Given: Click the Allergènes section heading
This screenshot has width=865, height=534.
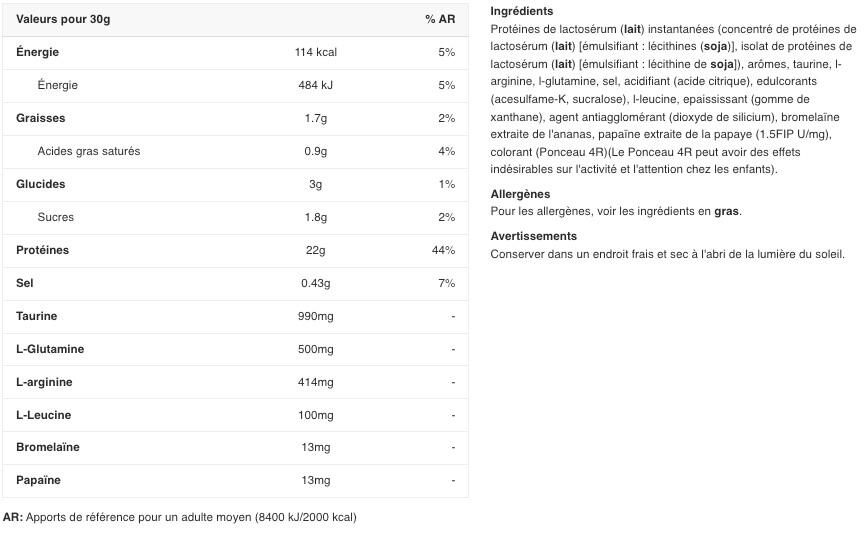Looking at the screenshot, I should pos(520,194).
